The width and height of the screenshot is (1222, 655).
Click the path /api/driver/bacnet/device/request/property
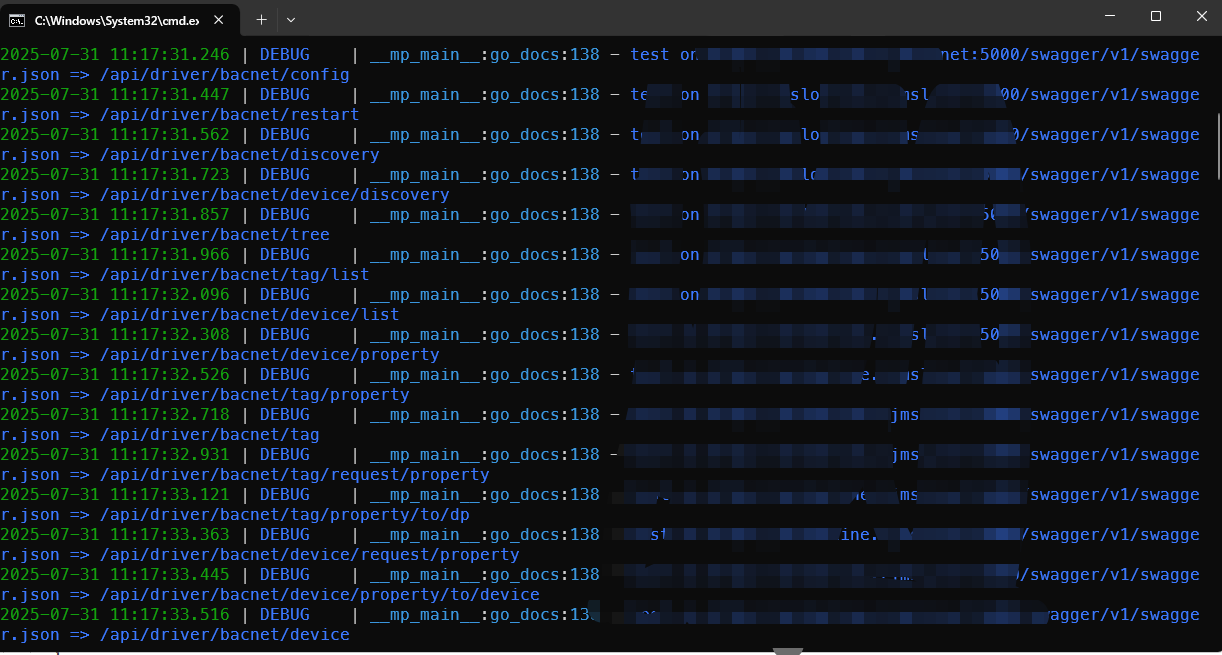(x=310, y=555)
